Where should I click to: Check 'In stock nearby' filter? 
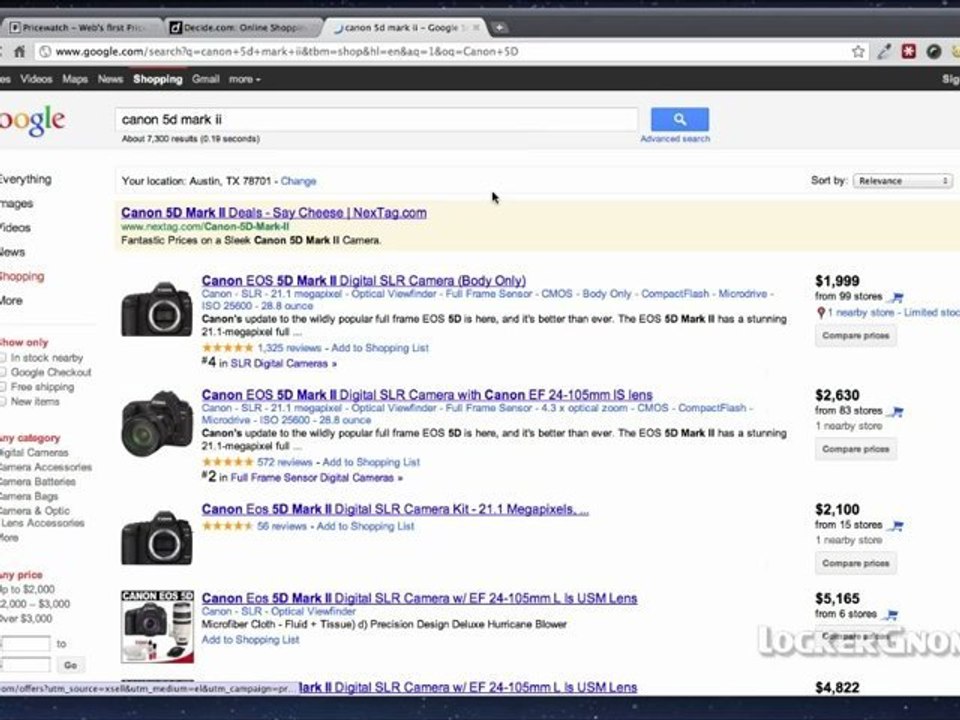[x=2, y=358]
